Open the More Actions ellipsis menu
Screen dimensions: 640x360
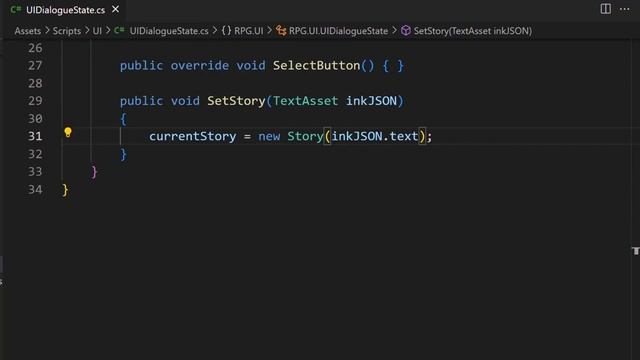(624, 9)
